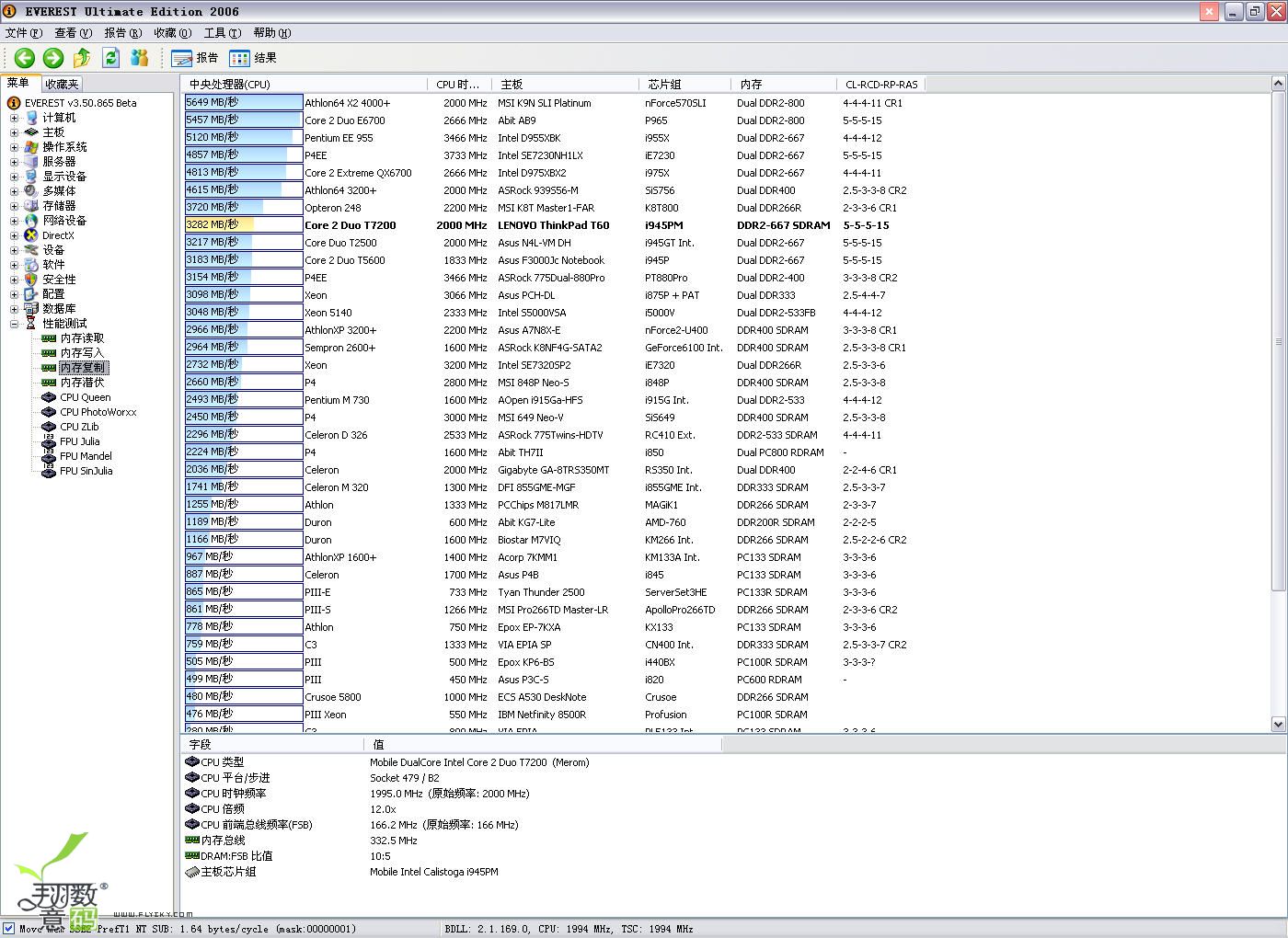The image size is (1288, 938).
Task: Open the 文件(F) menu
Action: (24, 32)
